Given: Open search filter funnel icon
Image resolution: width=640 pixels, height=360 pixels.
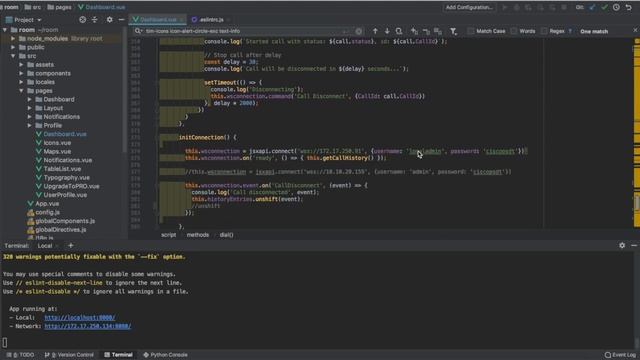Looking at the screenshot, I should pyautogui.click(x=453, y=31).
